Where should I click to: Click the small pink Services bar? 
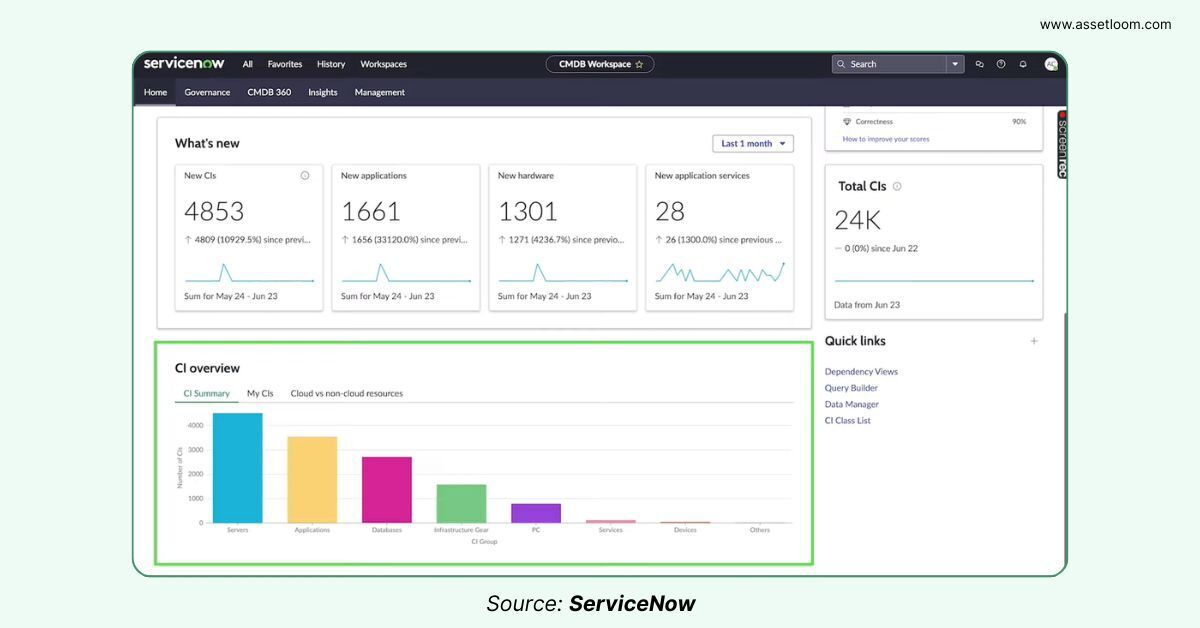611,521
